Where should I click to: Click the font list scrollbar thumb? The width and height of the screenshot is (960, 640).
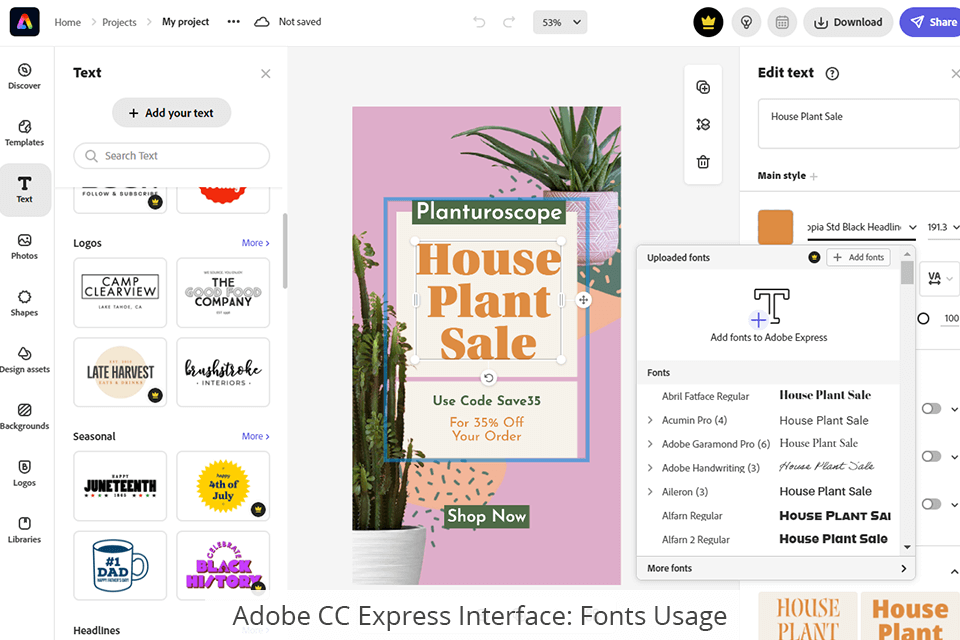[x=907, y=273]
